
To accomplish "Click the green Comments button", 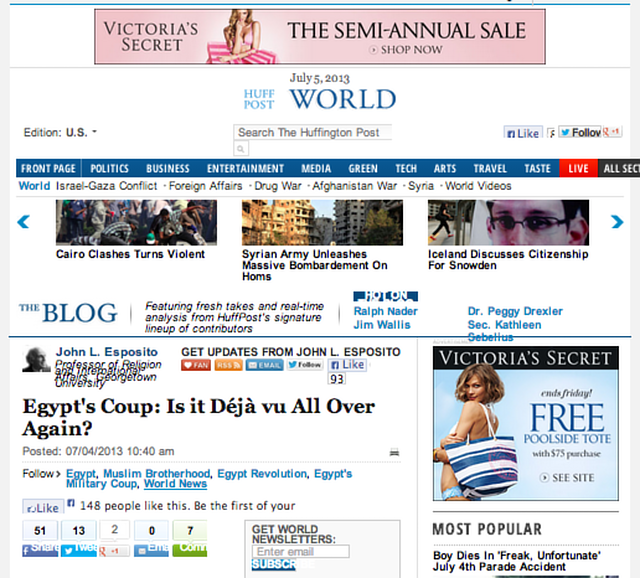I will (x=189, y=549).
